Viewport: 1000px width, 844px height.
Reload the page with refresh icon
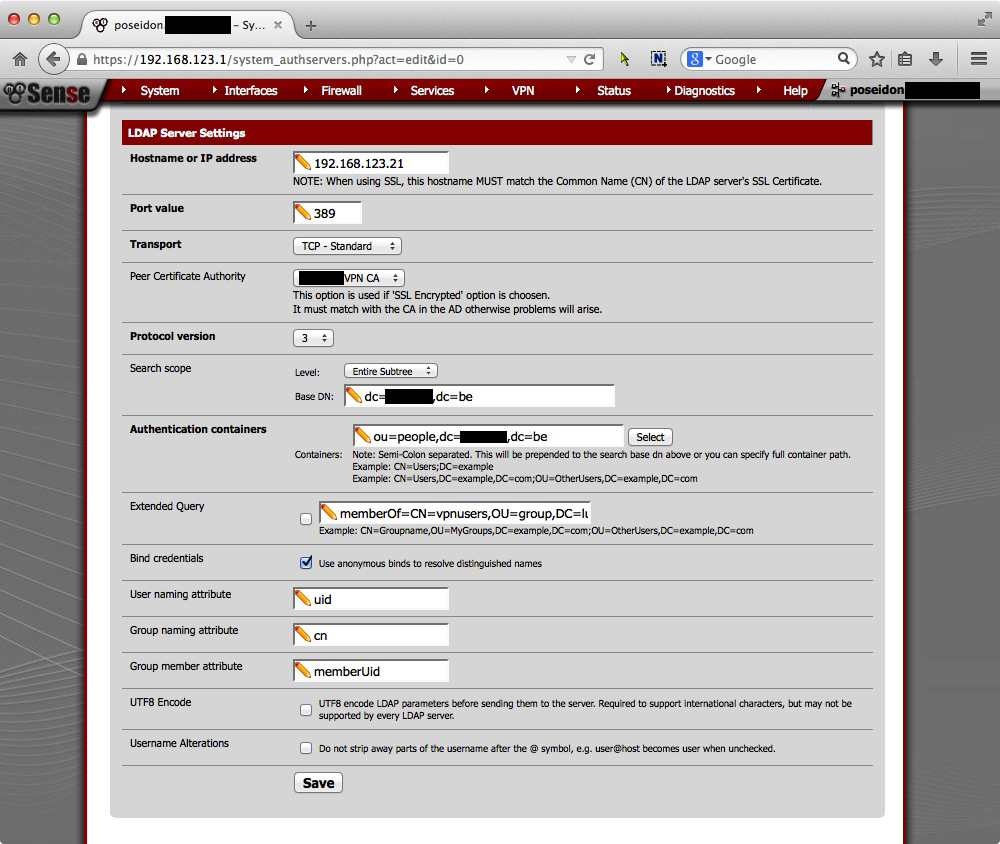click(590, 59)
